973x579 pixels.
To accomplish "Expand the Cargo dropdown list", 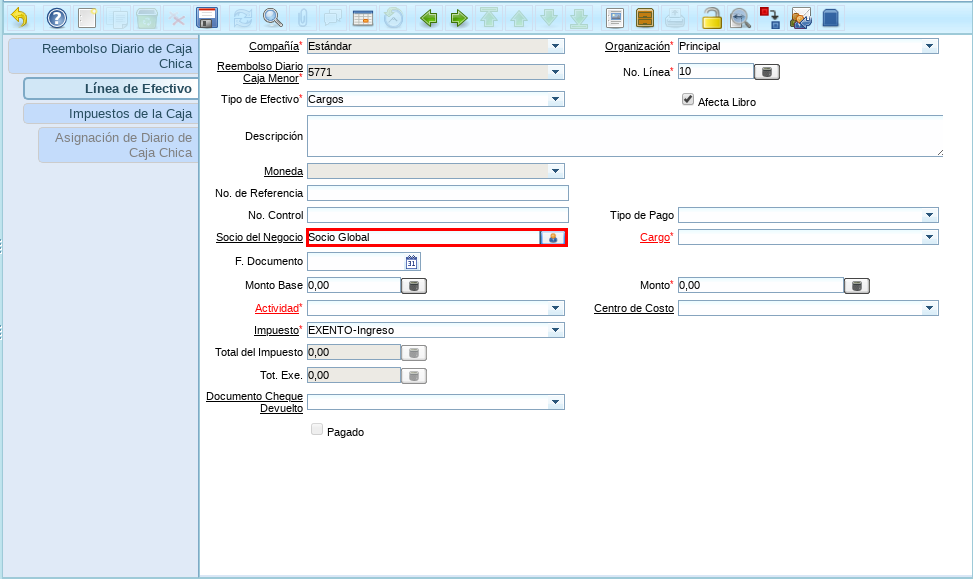I will [929, 237].
